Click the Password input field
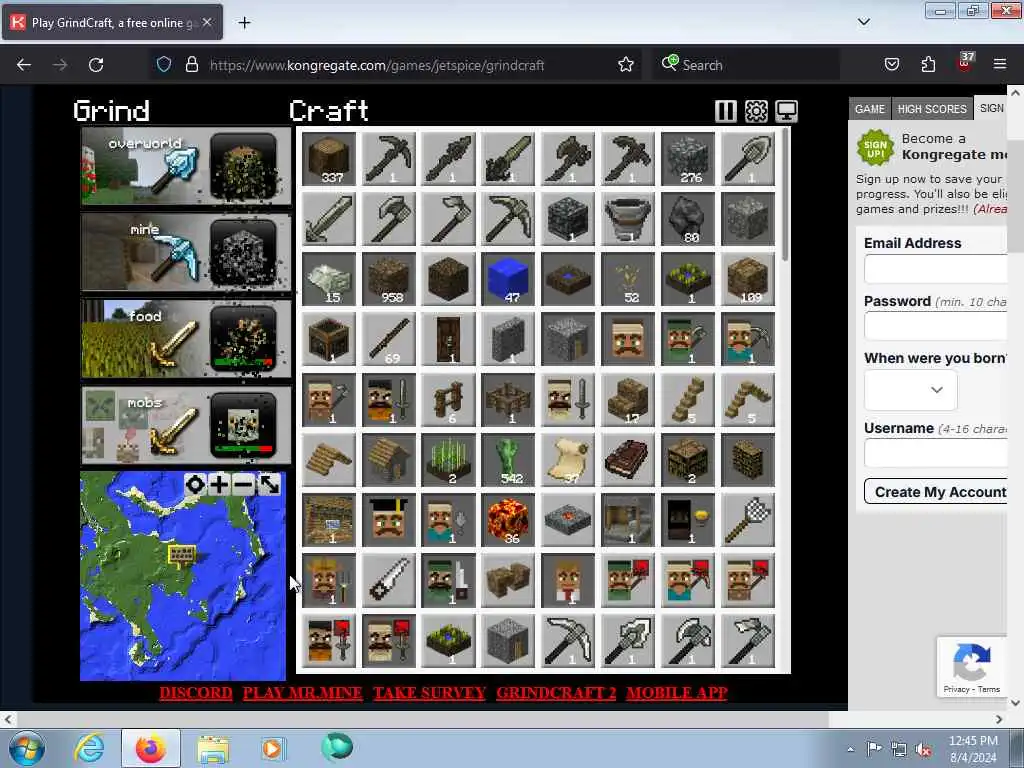Screen dimensions: 1024x768 coord(935,326)
